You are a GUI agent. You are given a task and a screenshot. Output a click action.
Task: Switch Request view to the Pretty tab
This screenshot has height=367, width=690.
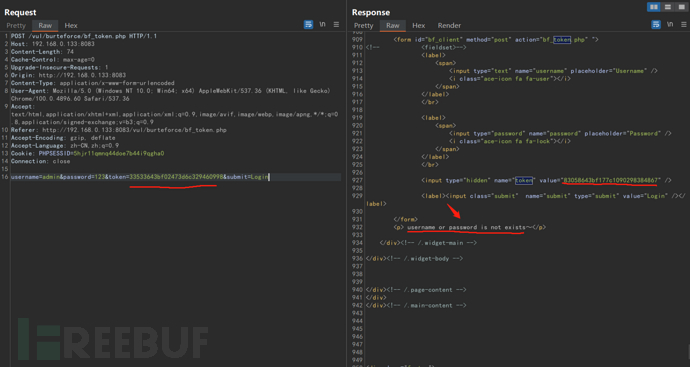point(16,26)
